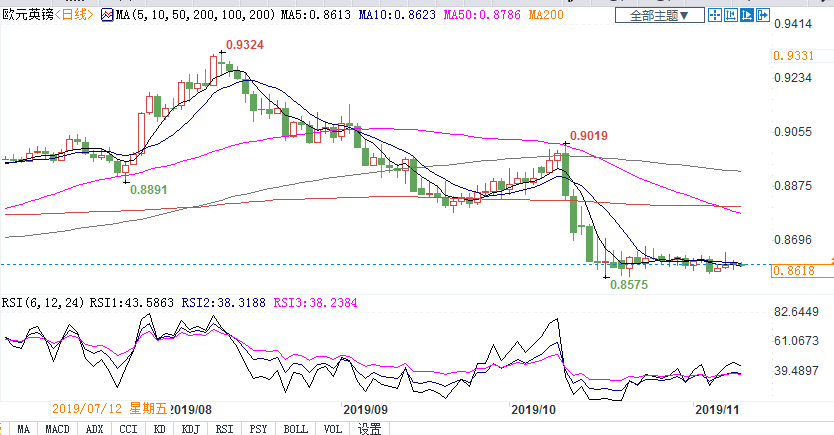Select the VOL indicator tab
This screenshot has height=435, width=834.
pyautogui.click(x=330, y=428)
